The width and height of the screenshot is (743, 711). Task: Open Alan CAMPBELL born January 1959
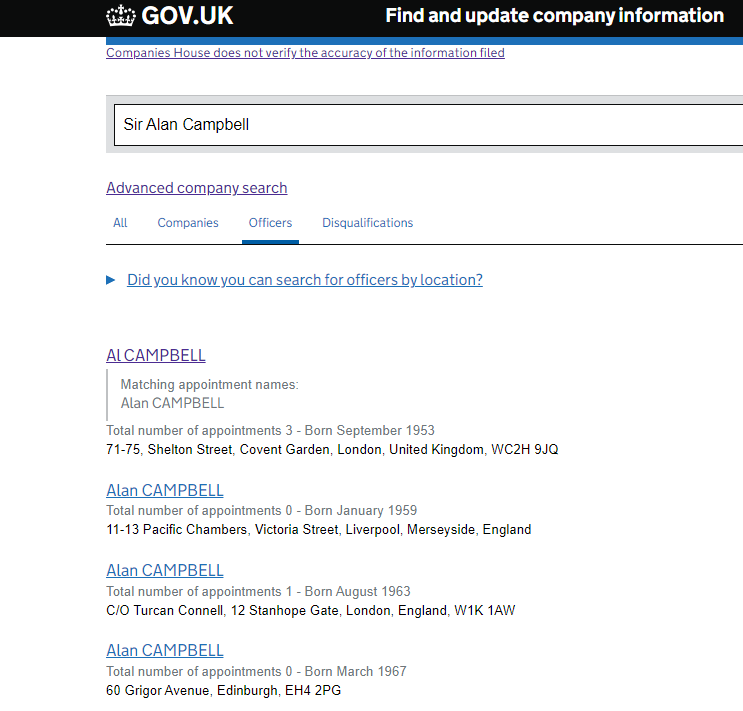click(165, 491)
